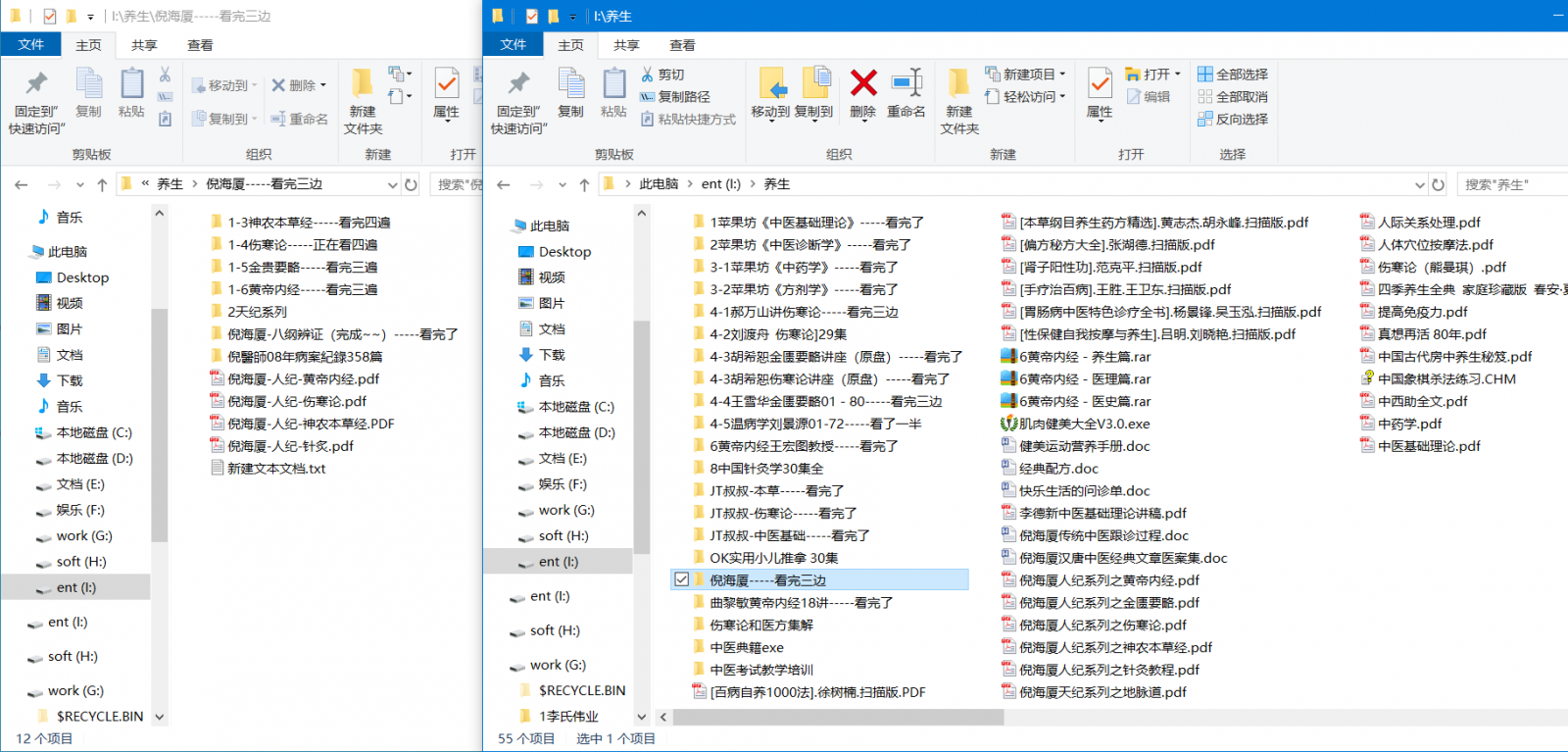The height and width of the screenshot is (752, 1568).
Task: Click Invert selection in the ribbon
Action: [x=1233, y=120]
